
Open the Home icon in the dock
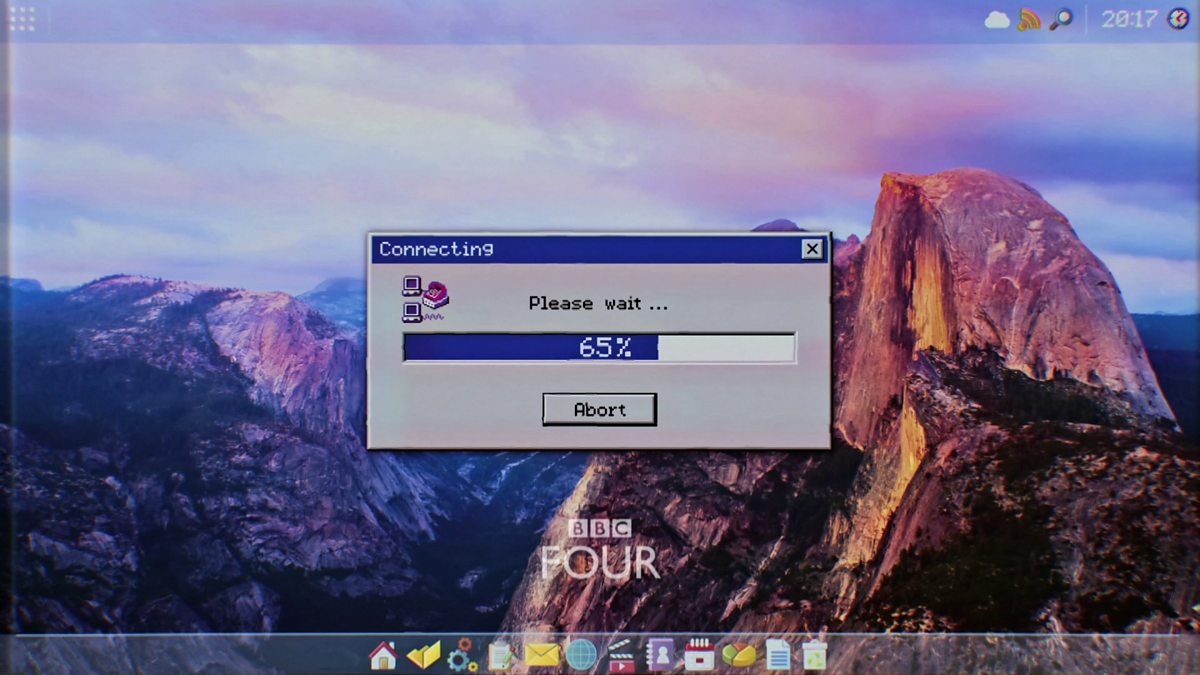pyautogui.click(x=383, y=655)
